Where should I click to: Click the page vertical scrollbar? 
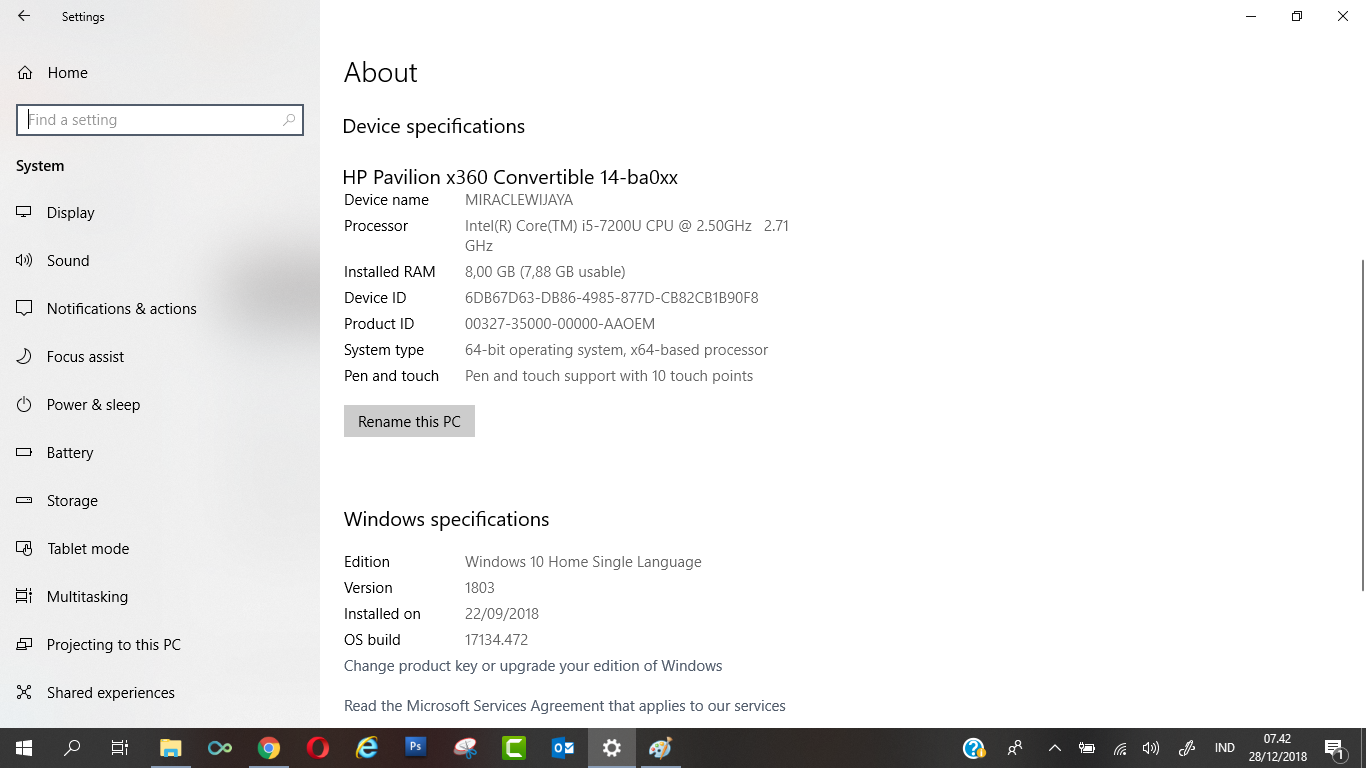click(x=1362, y=425)
